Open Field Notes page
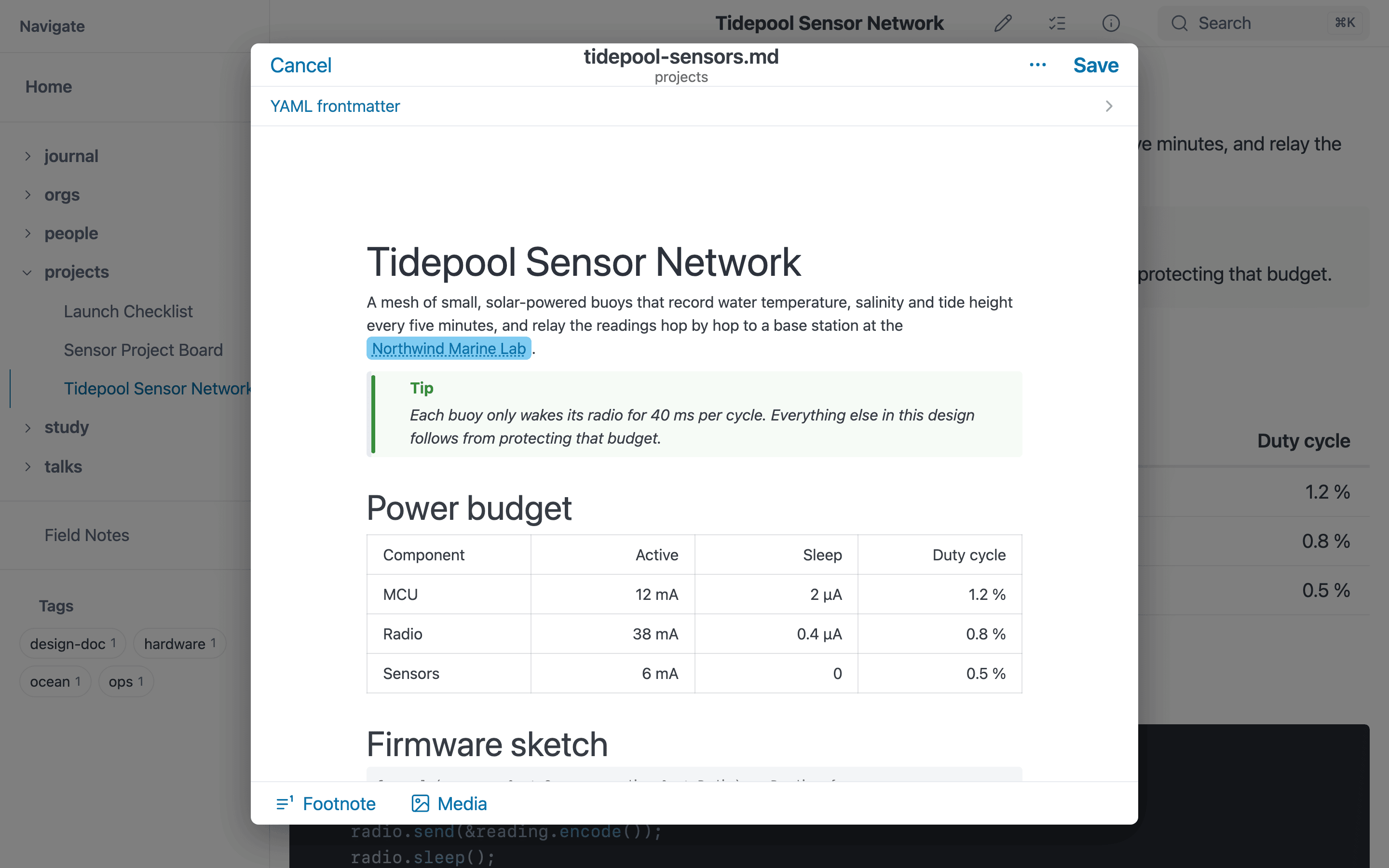 pyautogui.click(x=87, y=535)
